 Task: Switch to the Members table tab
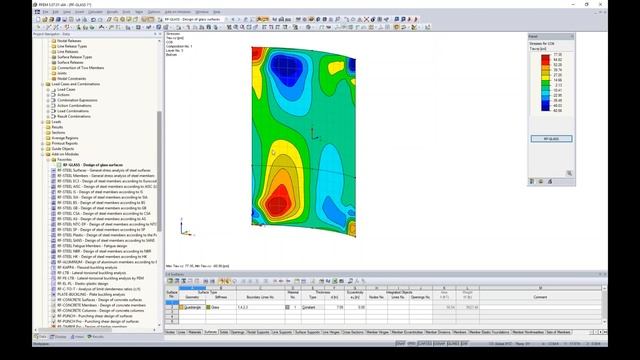tap(460, 332)
